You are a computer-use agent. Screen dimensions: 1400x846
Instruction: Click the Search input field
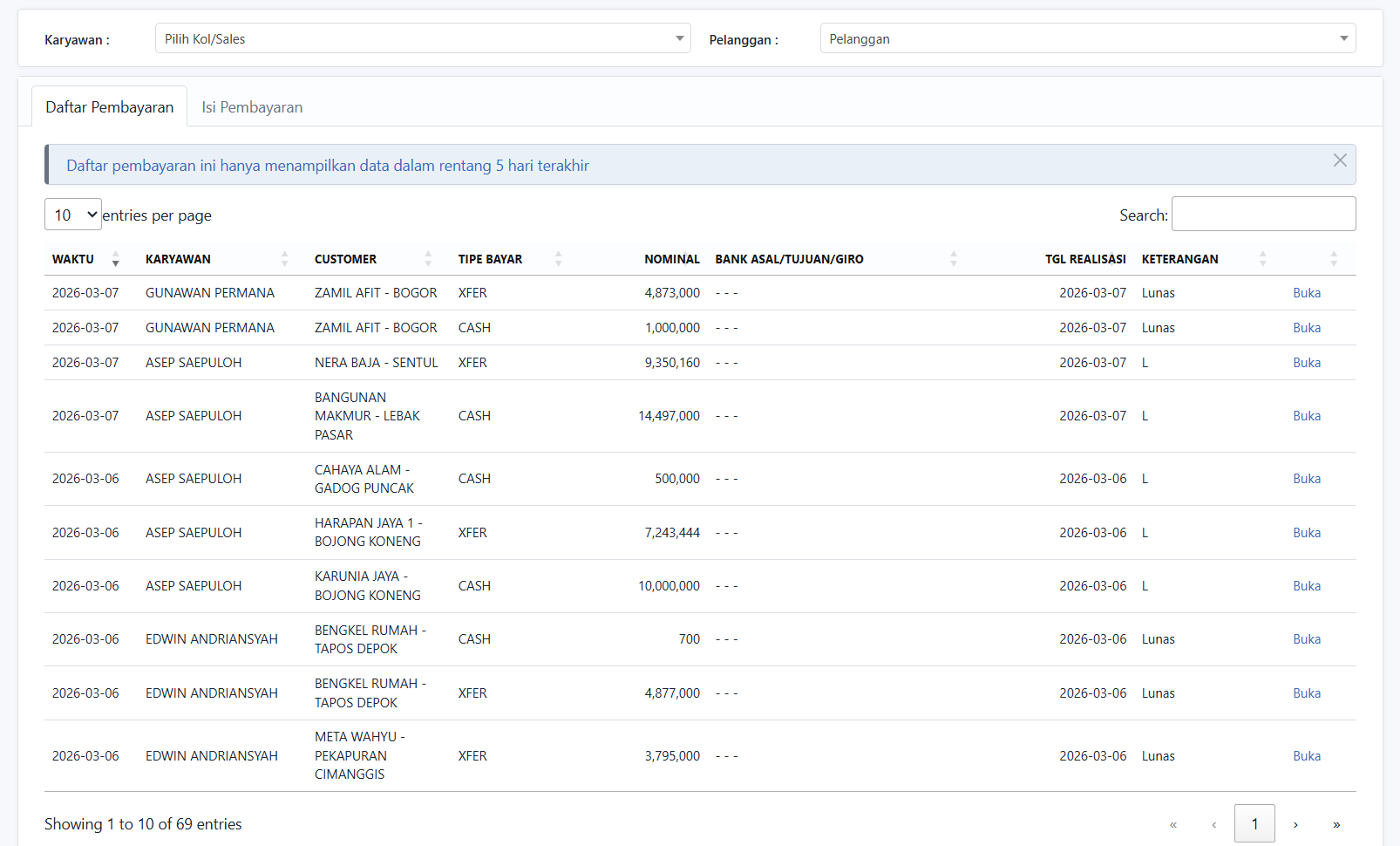[x=1263, y=214]
